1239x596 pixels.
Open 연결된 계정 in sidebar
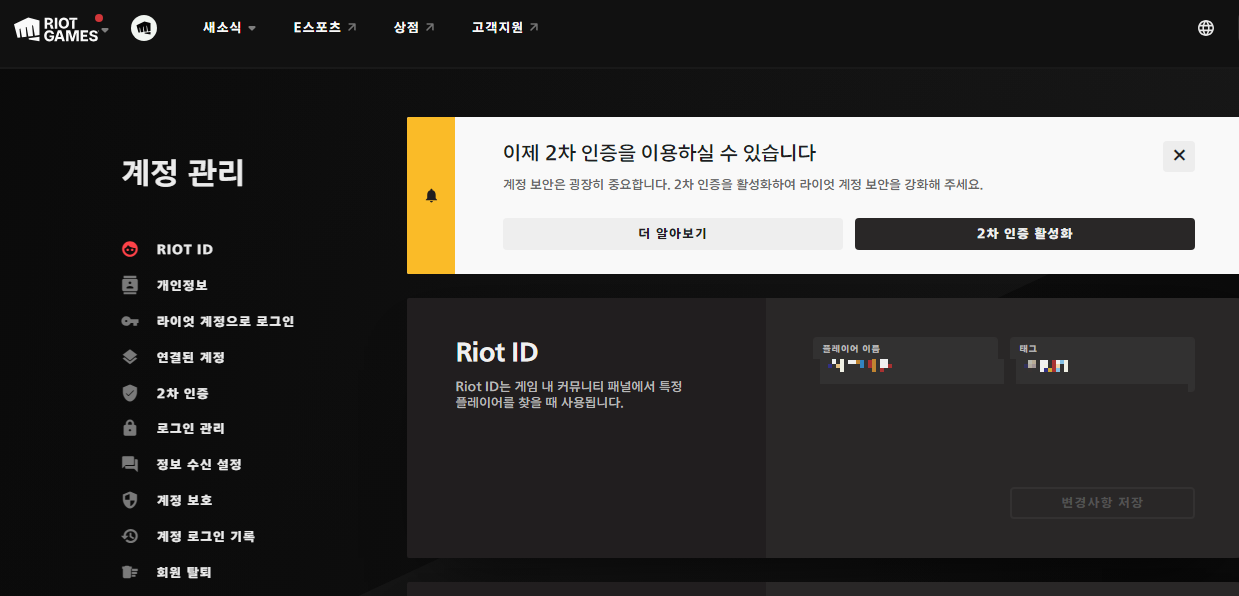tap(190, 357)
